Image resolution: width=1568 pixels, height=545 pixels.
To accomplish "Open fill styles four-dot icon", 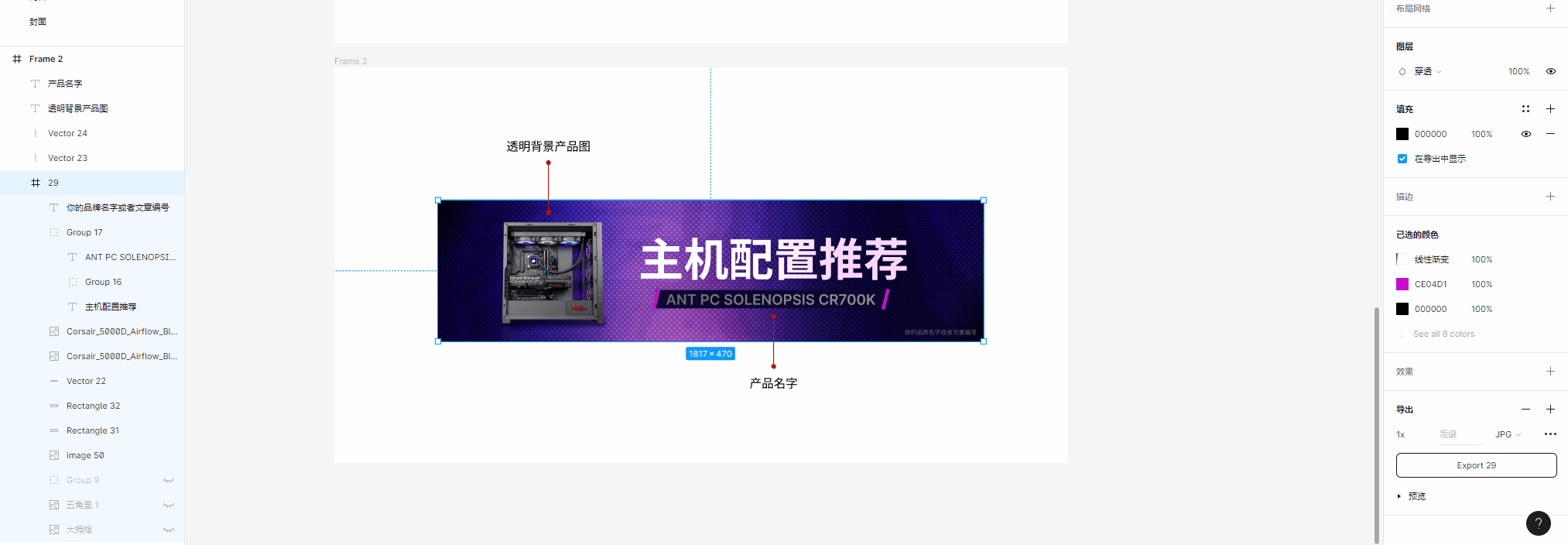I will (1525, 109).
